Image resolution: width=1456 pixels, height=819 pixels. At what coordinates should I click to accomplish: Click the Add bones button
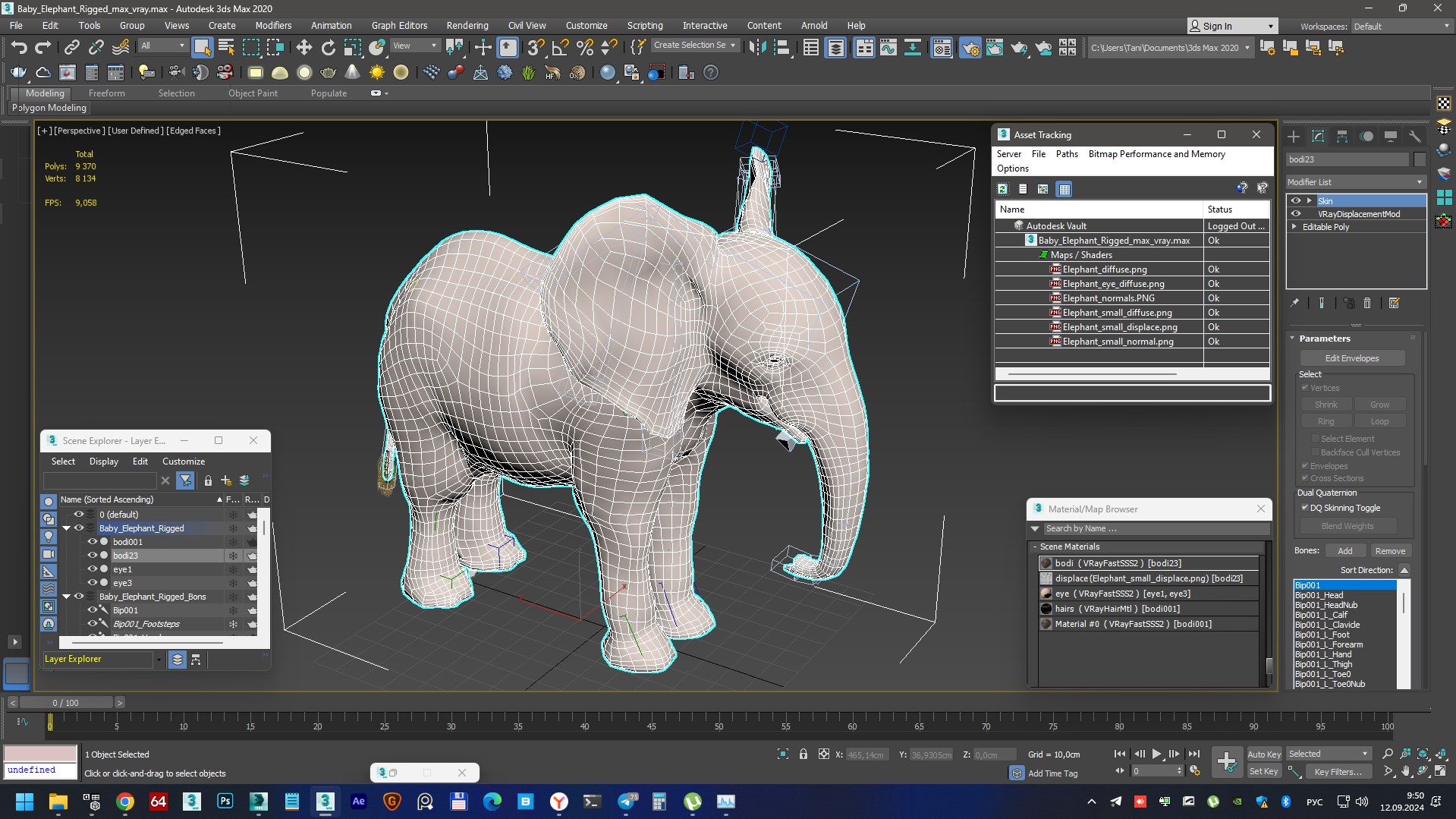coord(1344,551)
